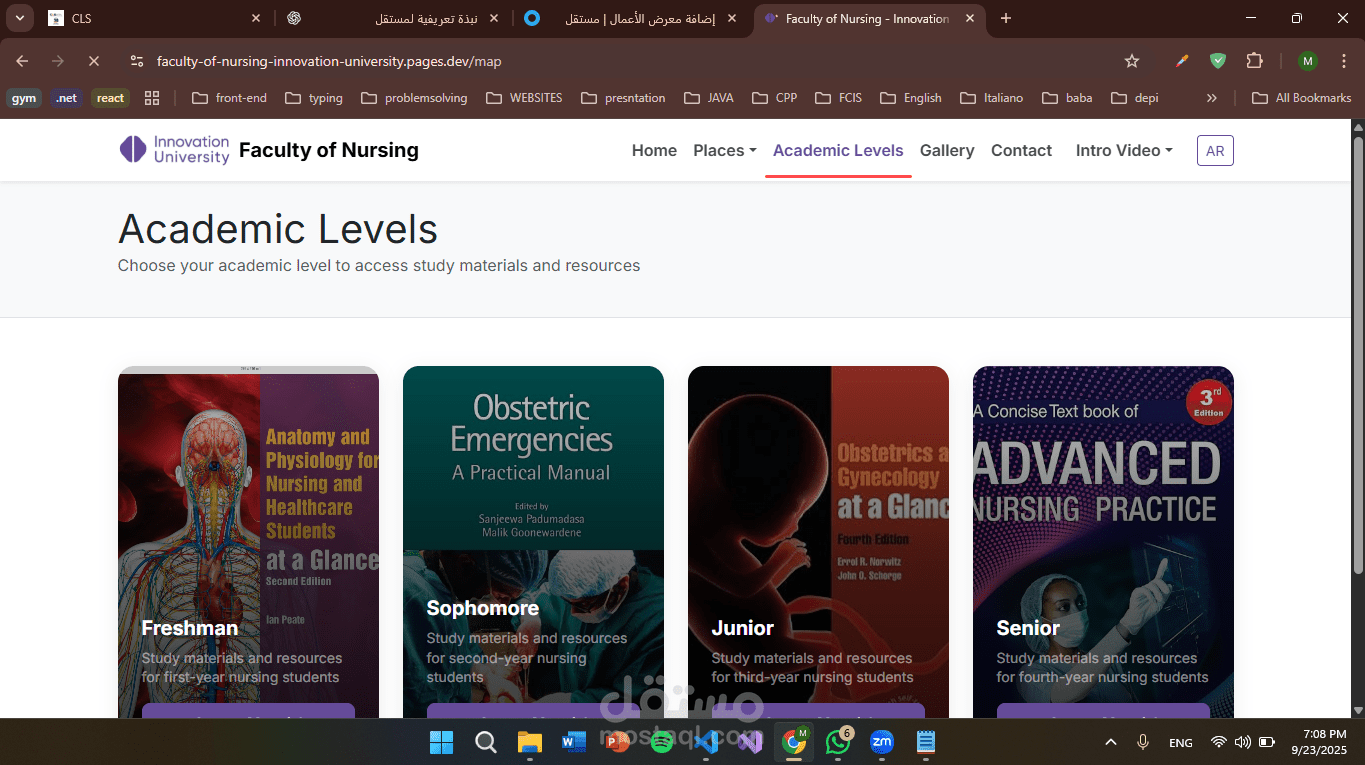Switch to the إضافة معرض الأعمال tab
1365x765 pixels.
click(632, 18)
